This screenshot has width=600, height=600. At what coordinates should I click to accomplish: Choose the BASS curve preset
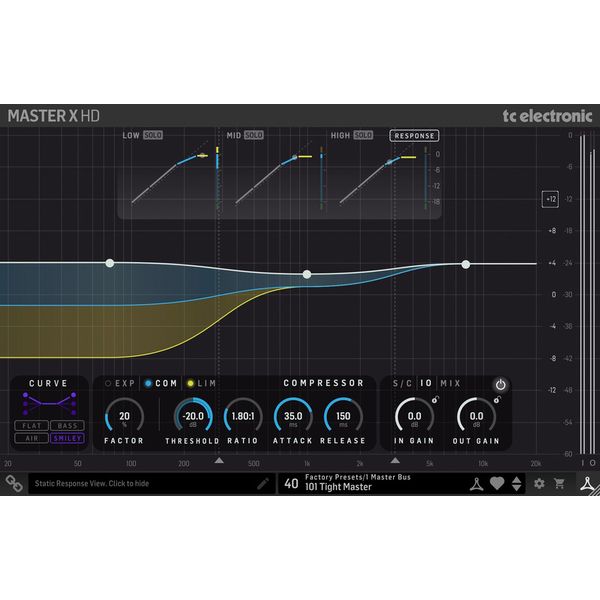pyautogui.click(x=67, y=426)
